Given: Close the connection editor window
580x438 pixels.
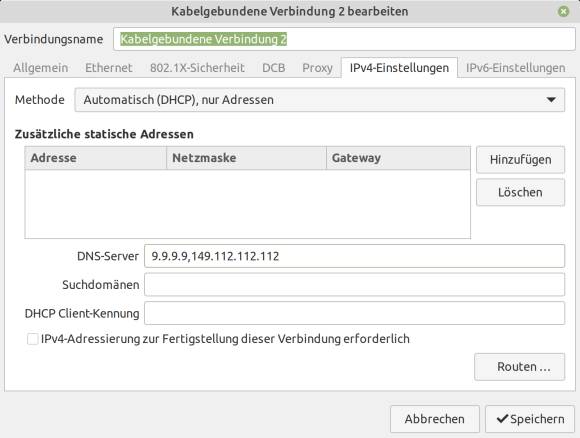Looking at the screenshot, I should [x=563, y=11].
